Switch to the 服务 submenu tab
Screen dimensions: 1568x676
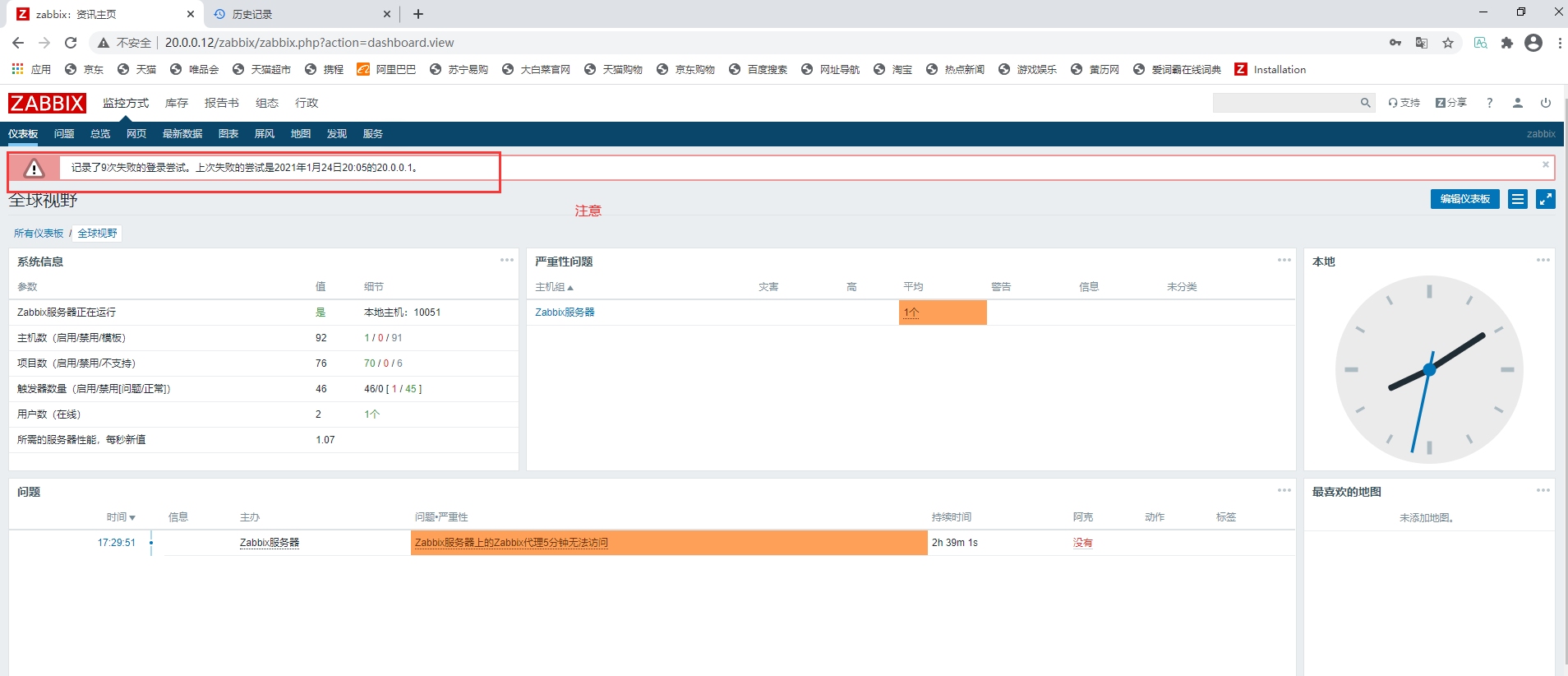click(x=373, y=134)
